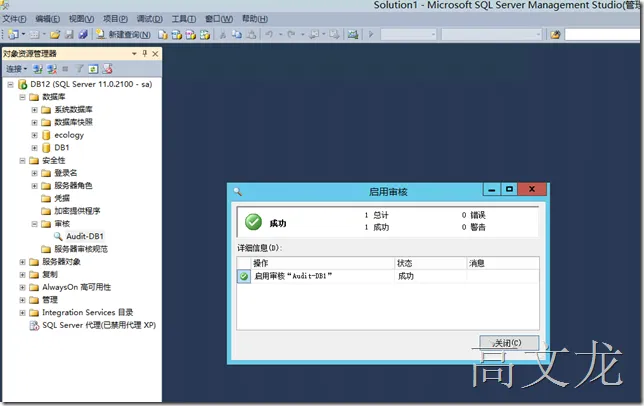Click the 操作 column header
This screenshot has height=406, width=644.
click(322, 263)
